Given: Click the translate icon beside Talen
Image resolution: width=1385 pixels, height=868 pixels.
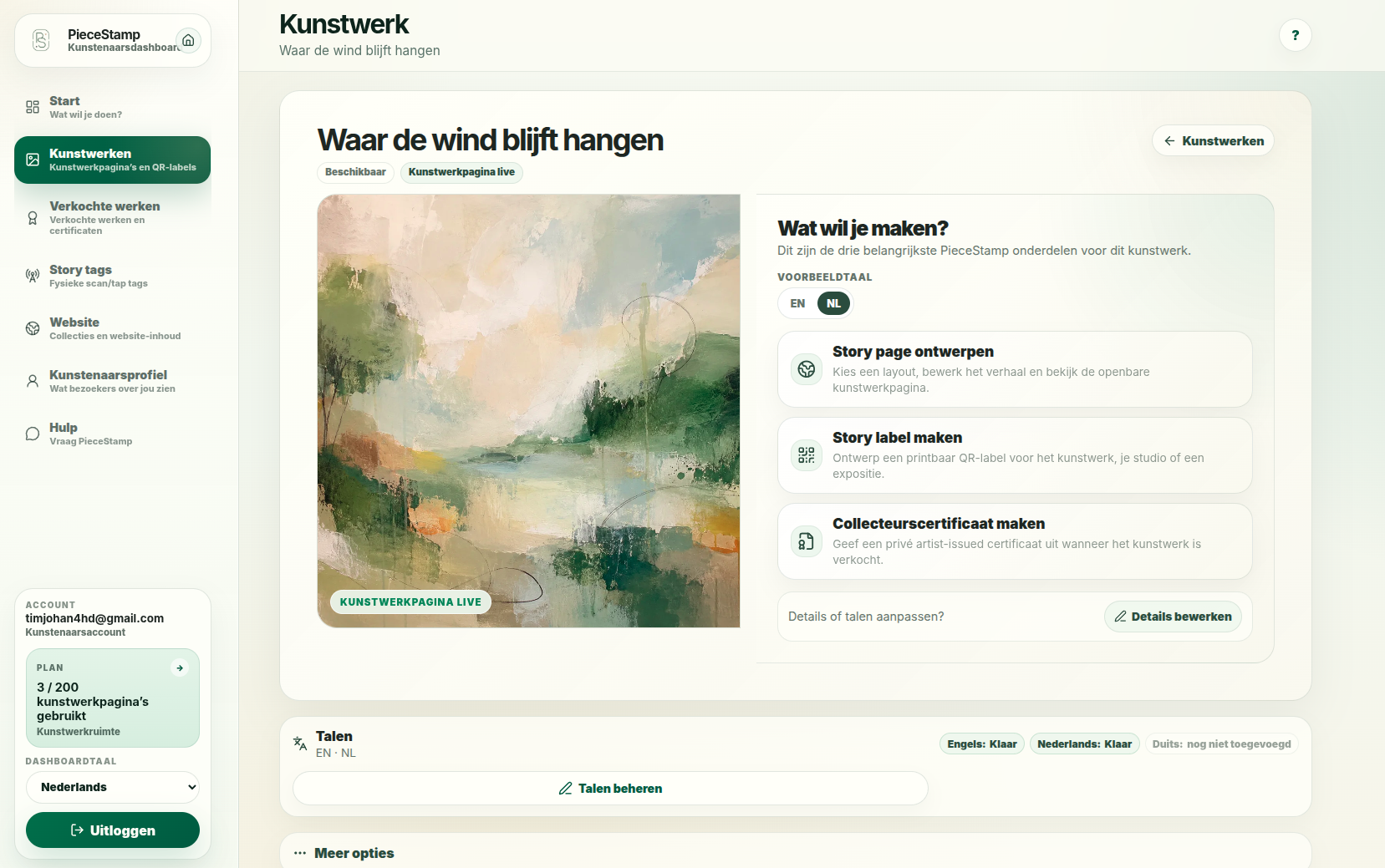Looking at the screenshot, I should (300, 743).
